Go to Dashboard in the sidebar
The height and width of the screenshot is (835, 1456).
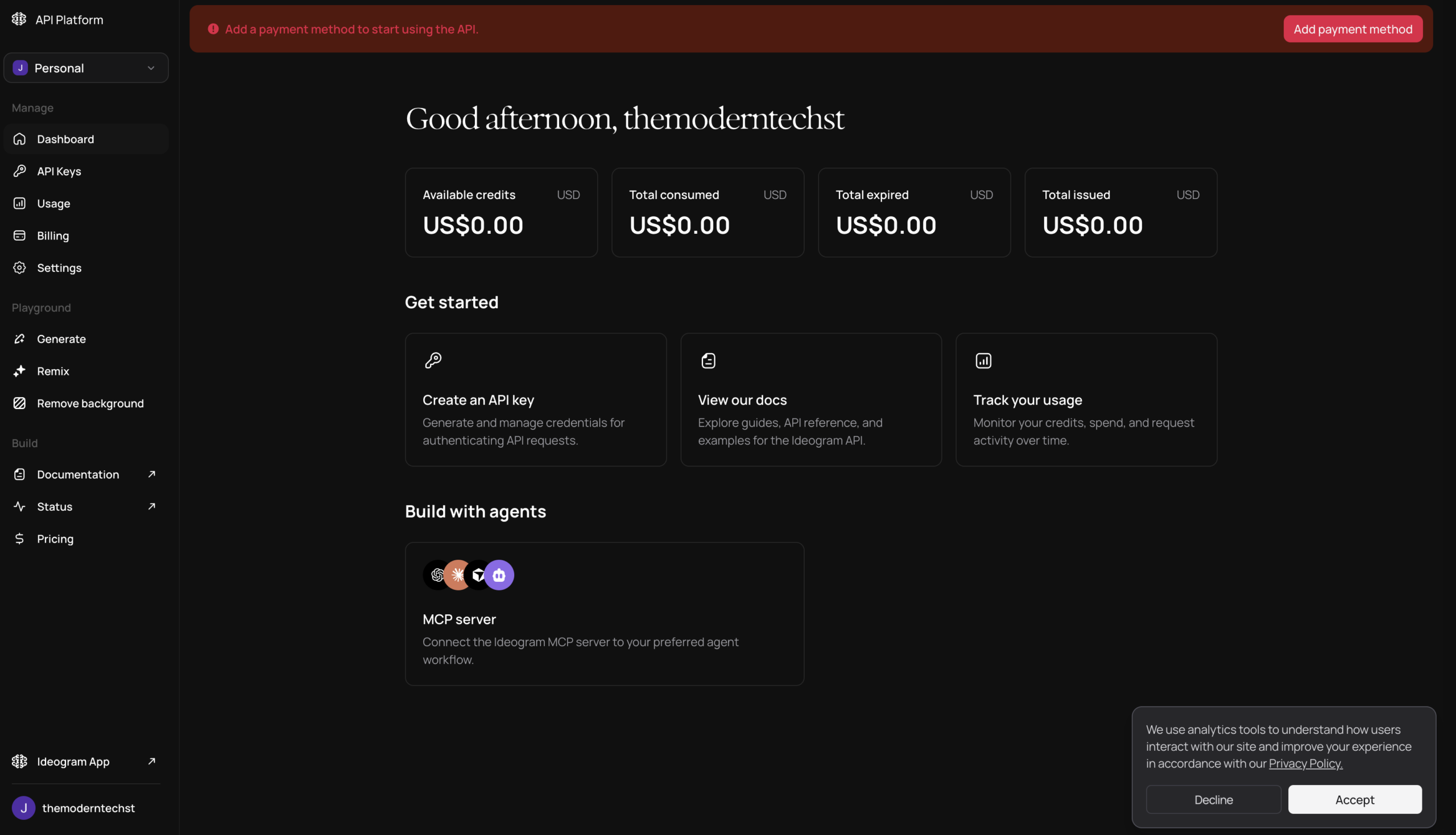pyautogui.click(x=86, y=139)
